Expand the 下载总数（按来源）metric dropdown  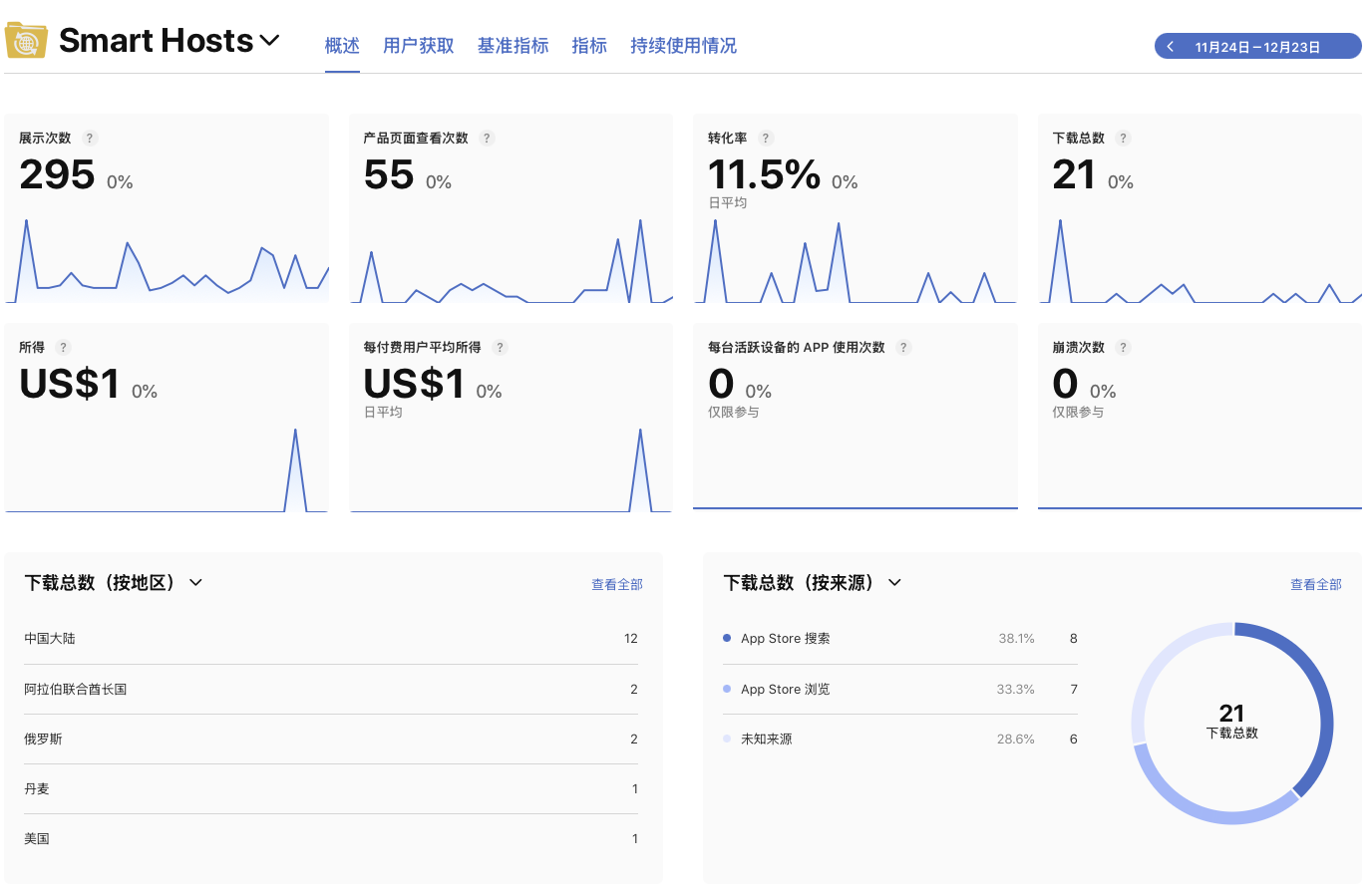tap(894, 583)
